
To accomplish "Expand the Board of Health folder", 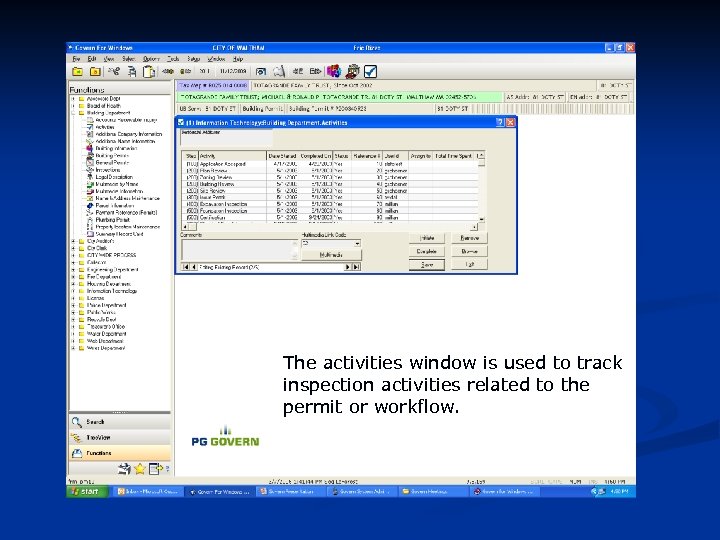I will [x=73, y=106].
